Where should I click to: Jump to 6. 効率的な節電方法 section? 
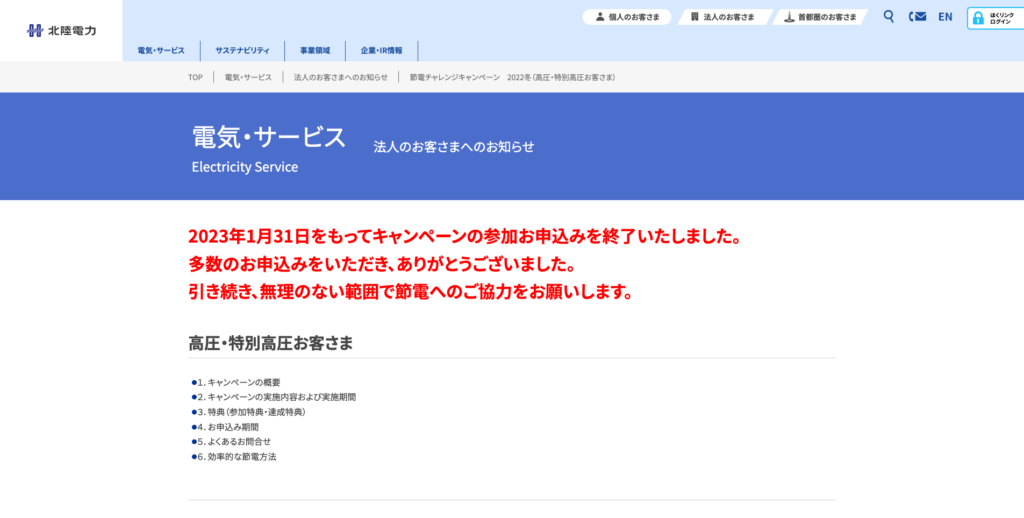tap(236, 456)
